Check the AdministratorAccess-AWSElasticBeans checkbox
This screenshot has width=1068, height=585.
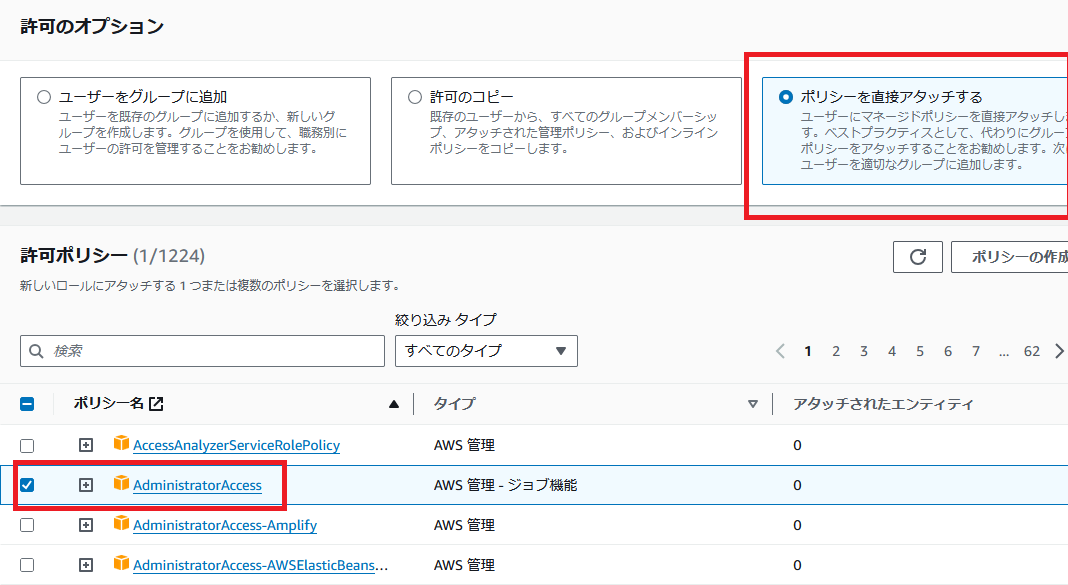coord(27,565)
